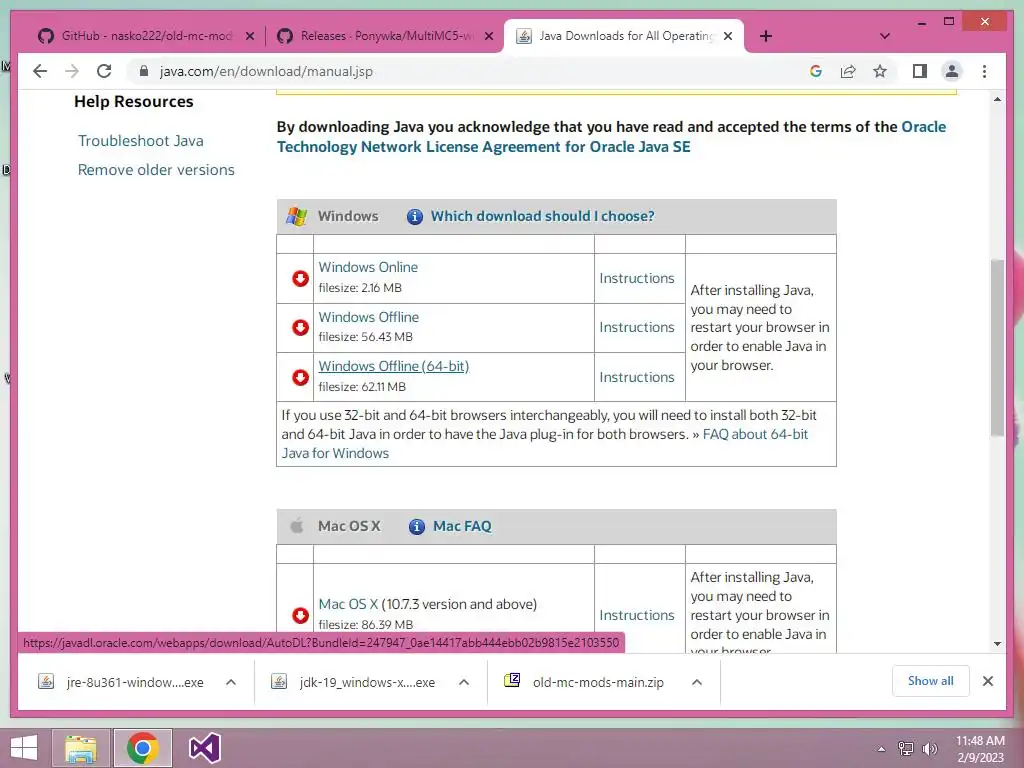
Task: Switch to GitHub nasko222/old-mc-mods tab
Action: point(147,36)
